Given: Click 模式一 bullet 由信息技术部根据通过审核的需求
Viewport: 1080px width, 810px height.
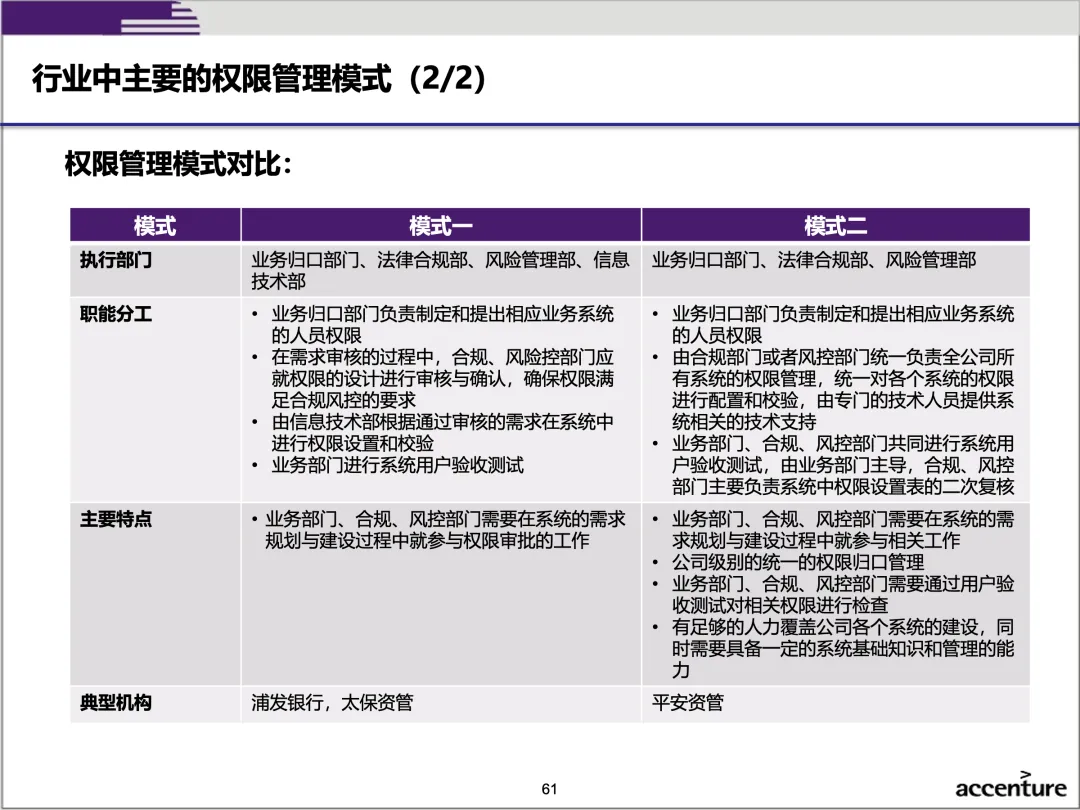Looking at the screenshot, I should coord(434,432).
